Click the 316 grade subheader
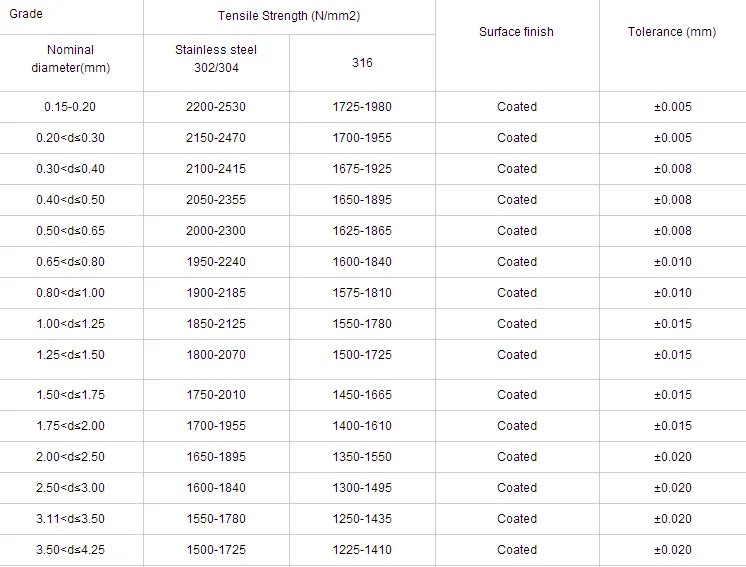The height and width of the screenshot is (567, 746). tap(362, 63)
